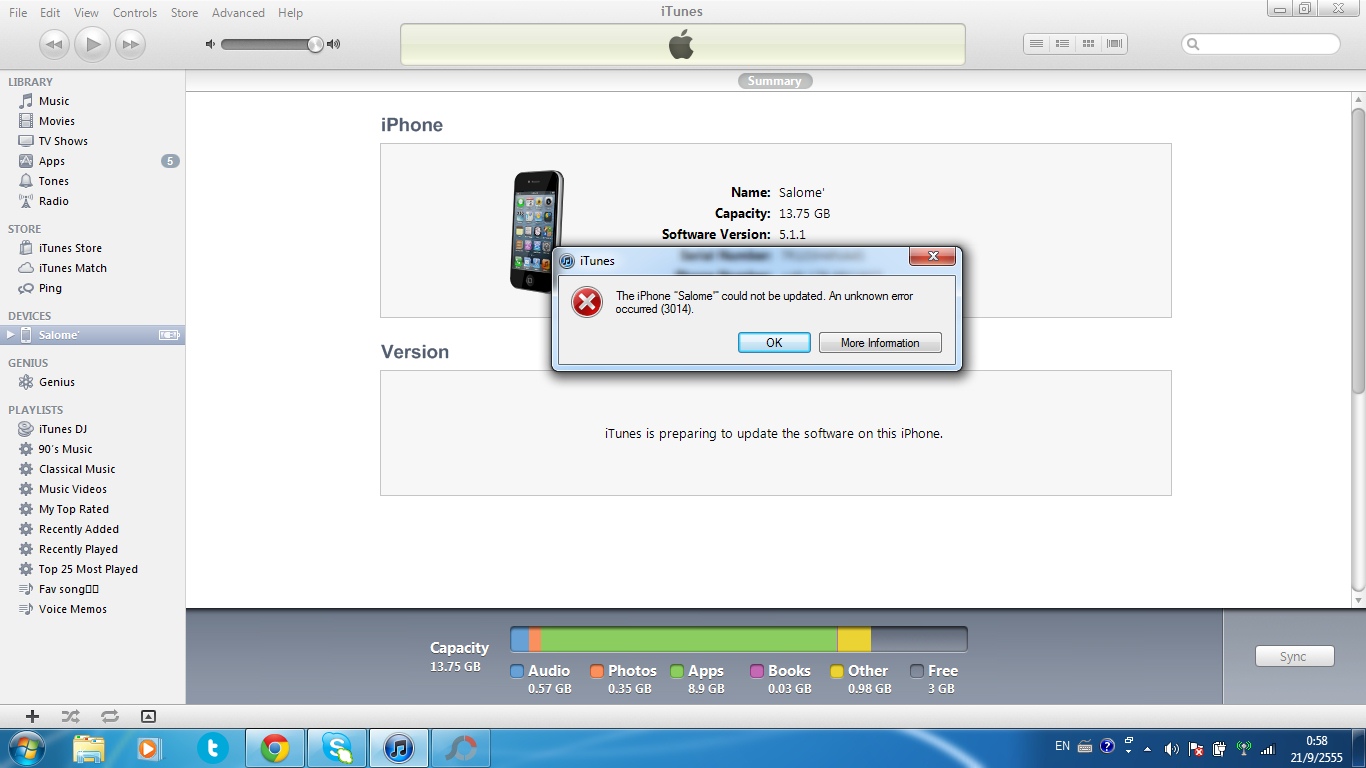The width and height of the screenshot is (1366, 768).
Task: Select the Salome' device in sidebar
Action: [92, 335]
